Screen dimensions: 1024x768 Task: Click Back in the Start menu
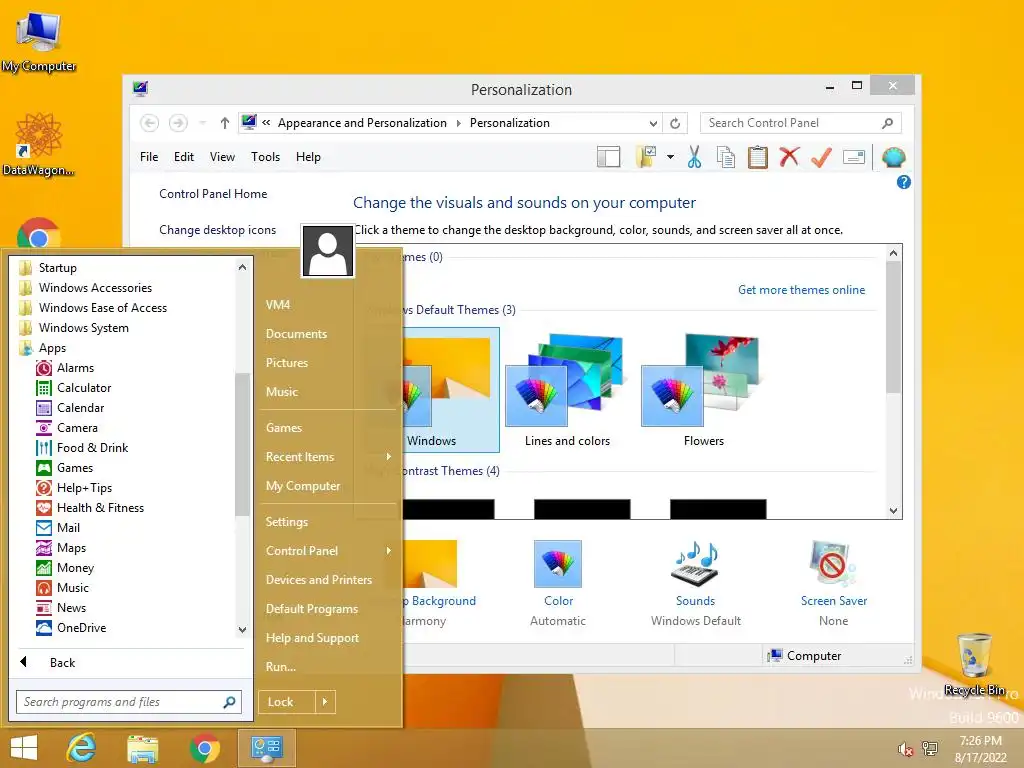tap(63, 663)
